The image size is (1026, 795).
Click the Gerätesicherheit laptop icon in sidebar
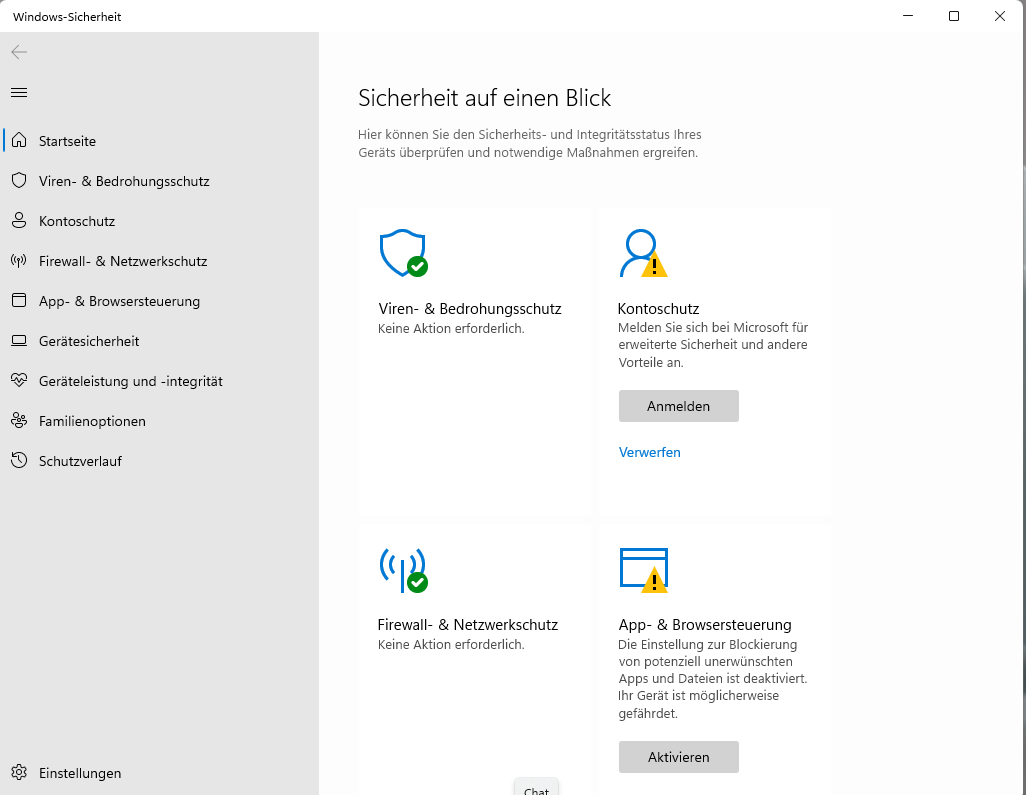18,341
